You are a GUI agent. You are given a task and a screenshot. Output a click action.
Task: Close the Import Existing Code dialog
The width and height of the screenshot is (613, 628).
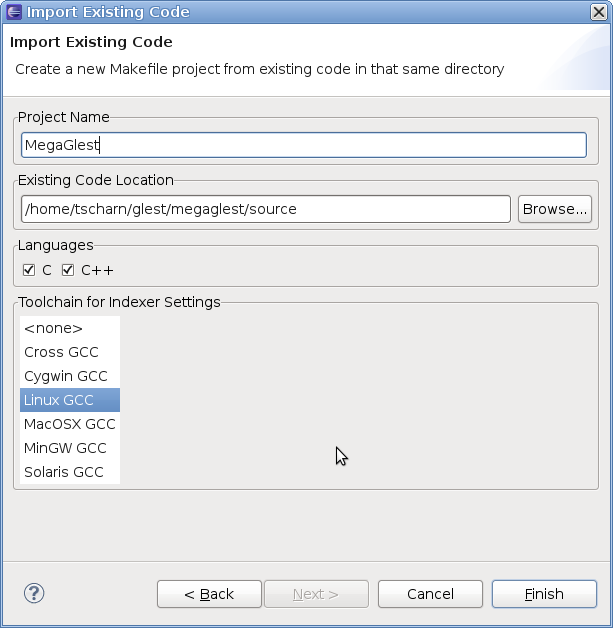599,12
